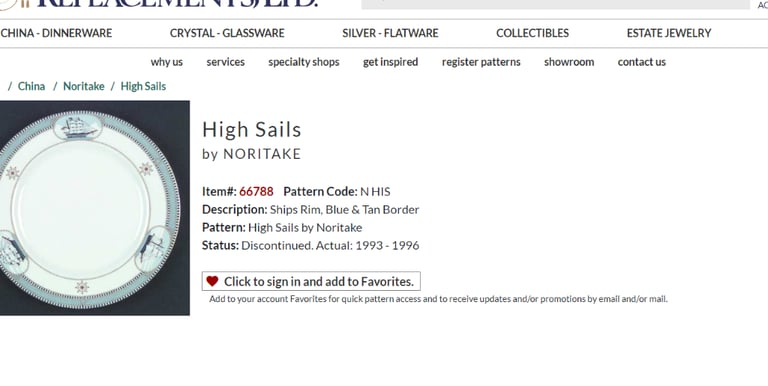Click the red heart Favorites icon
The width and height of the screenshot is (768, 386).
pyautogui.click(x=212, y=281)
